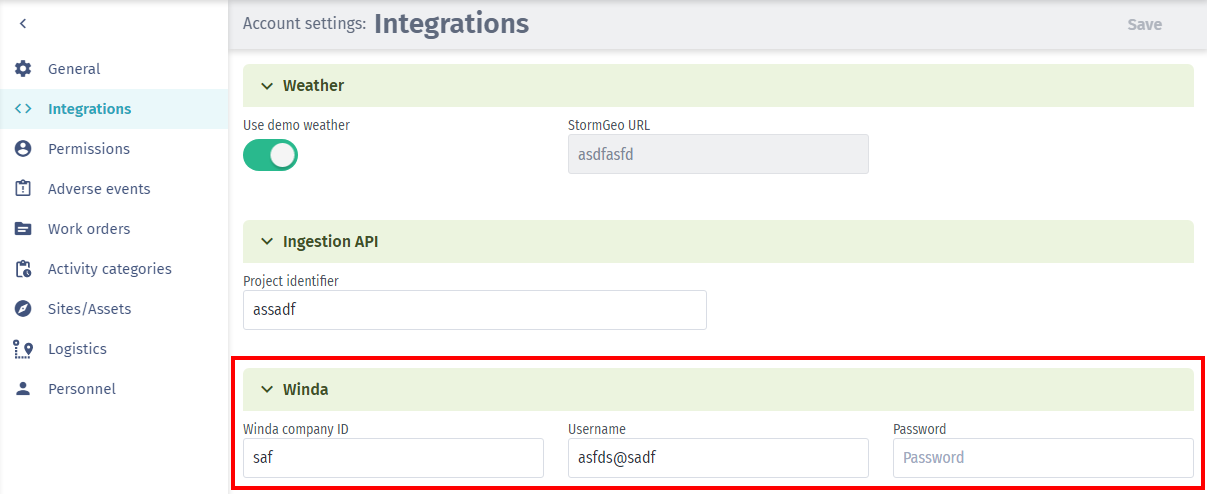
Task: Open Adverse events settings
Action: (114, 189)
